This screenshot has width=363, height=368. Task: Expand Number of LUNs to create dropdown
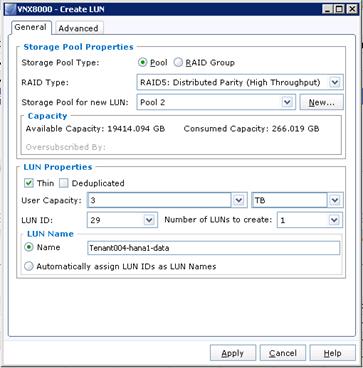point(334,220)
